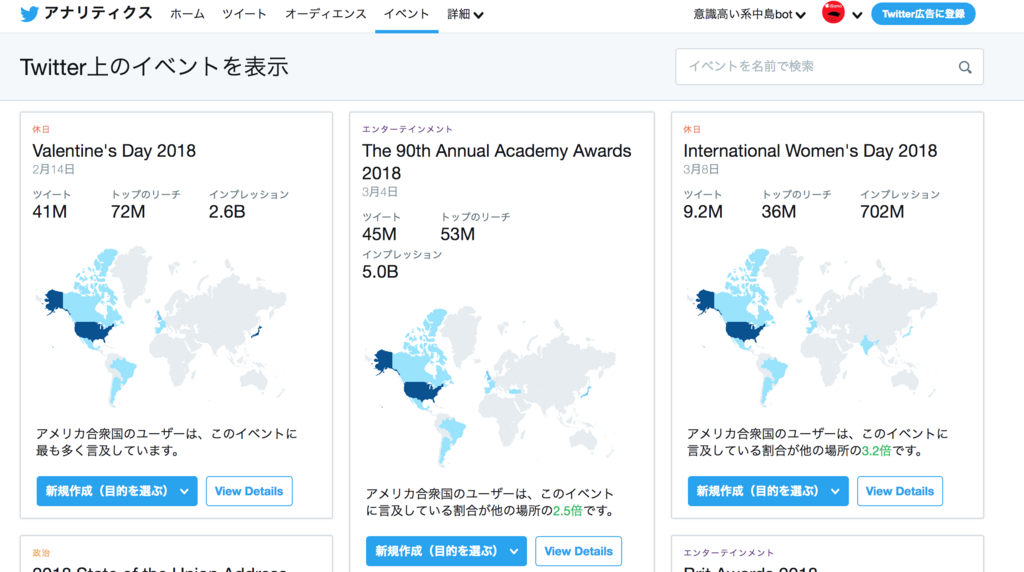Open the 意識高い系中島bot account dropdown

coord(749,14)
